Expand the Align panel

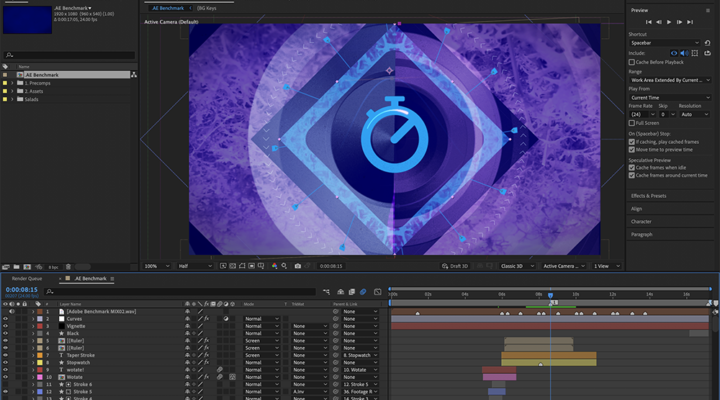[x=636, y=209]
